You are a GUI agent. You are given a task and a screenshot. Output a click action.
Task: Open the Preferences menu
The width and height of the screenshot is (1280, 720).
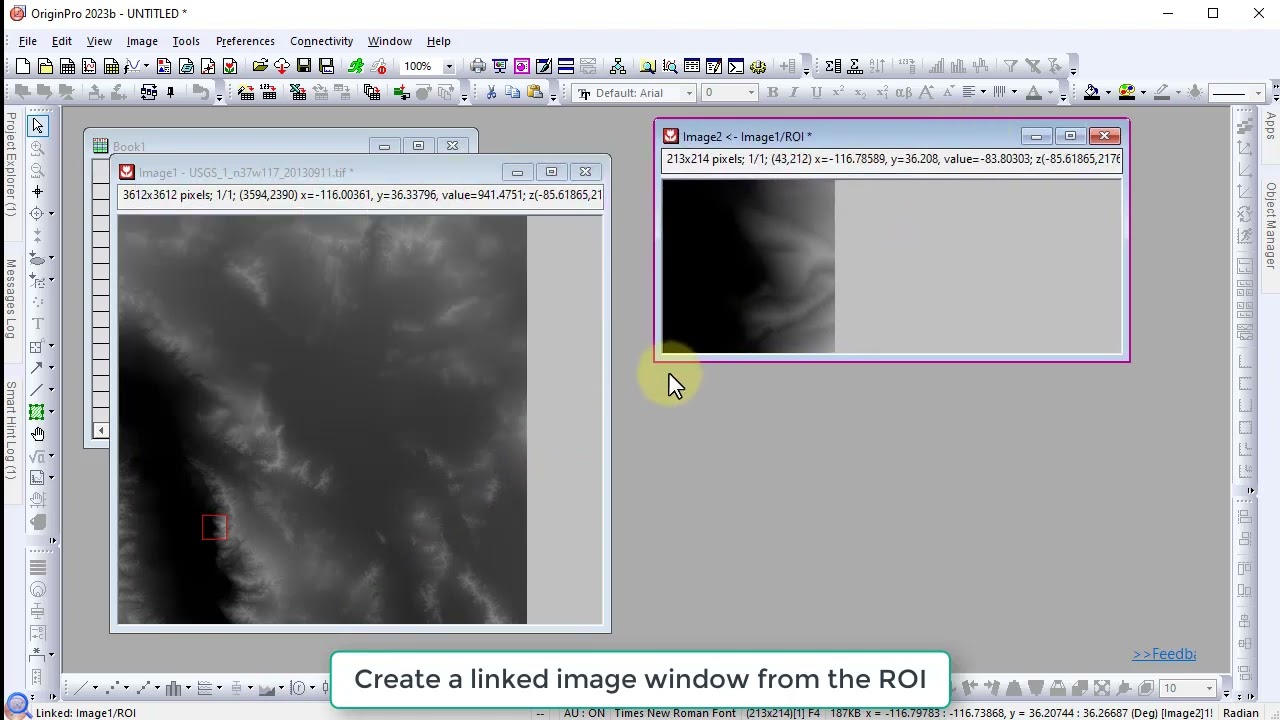(245, 41)
